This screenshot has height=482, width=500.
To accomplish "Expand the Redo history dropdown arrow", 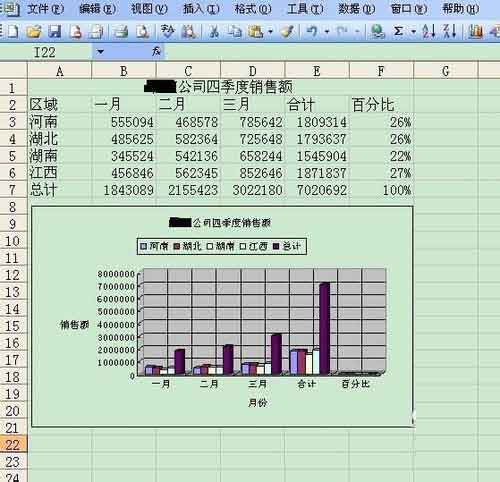I will [357, 32].
